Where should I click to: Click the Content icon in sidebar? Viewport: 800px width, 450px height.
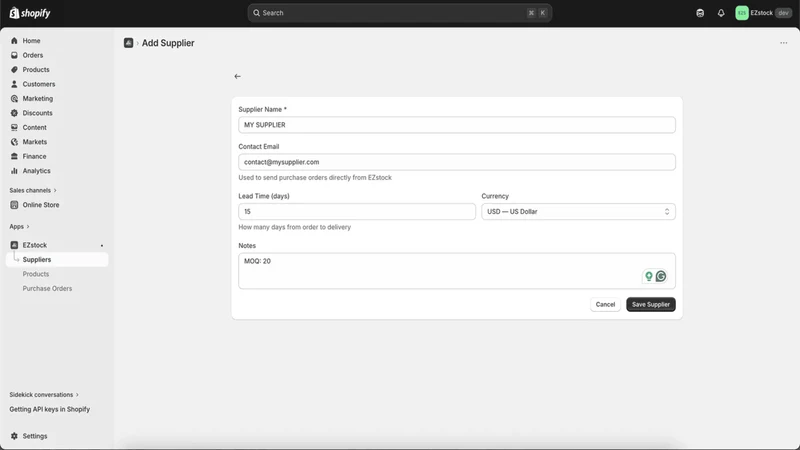(14, 128)
